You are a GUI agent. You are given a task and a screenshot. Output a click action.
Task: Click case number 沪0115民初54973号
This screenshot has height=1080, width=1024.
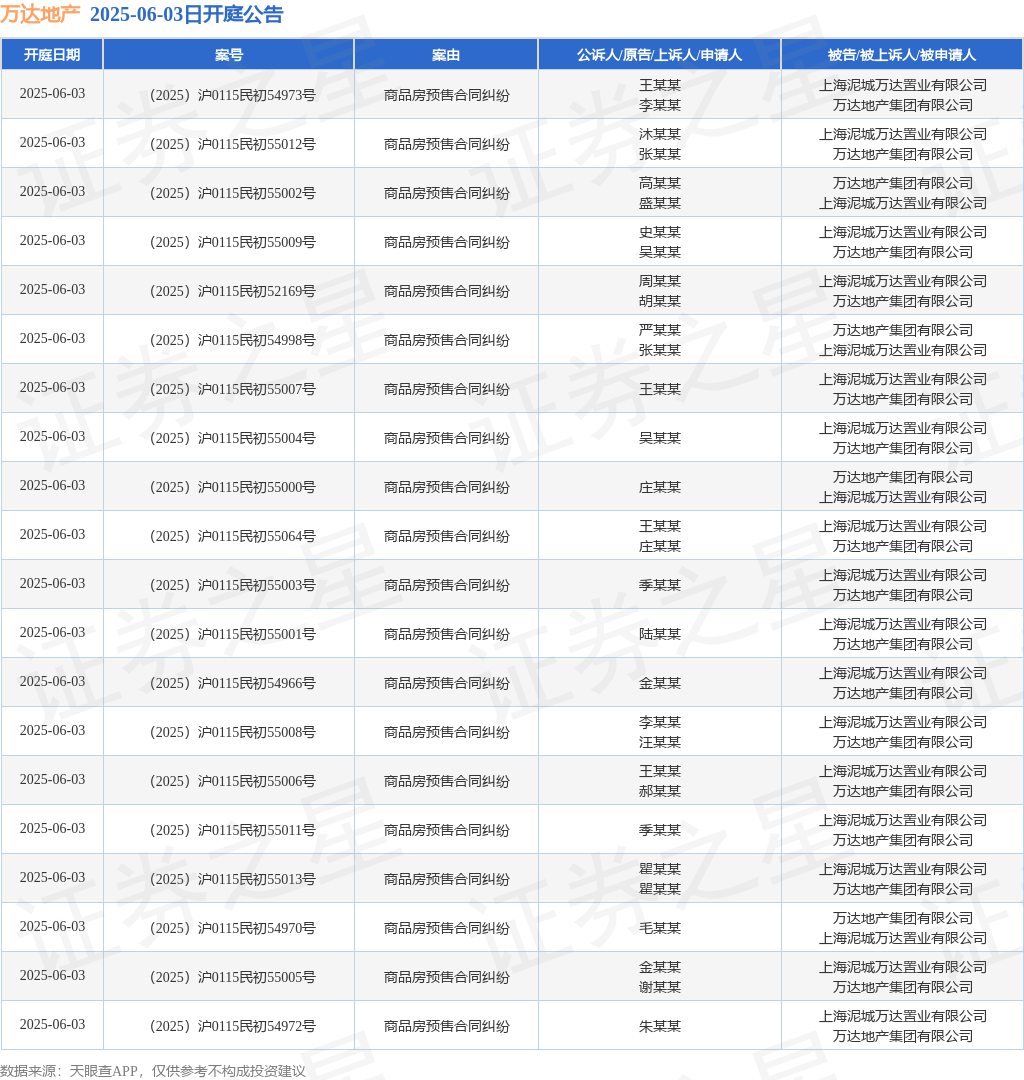233,95
